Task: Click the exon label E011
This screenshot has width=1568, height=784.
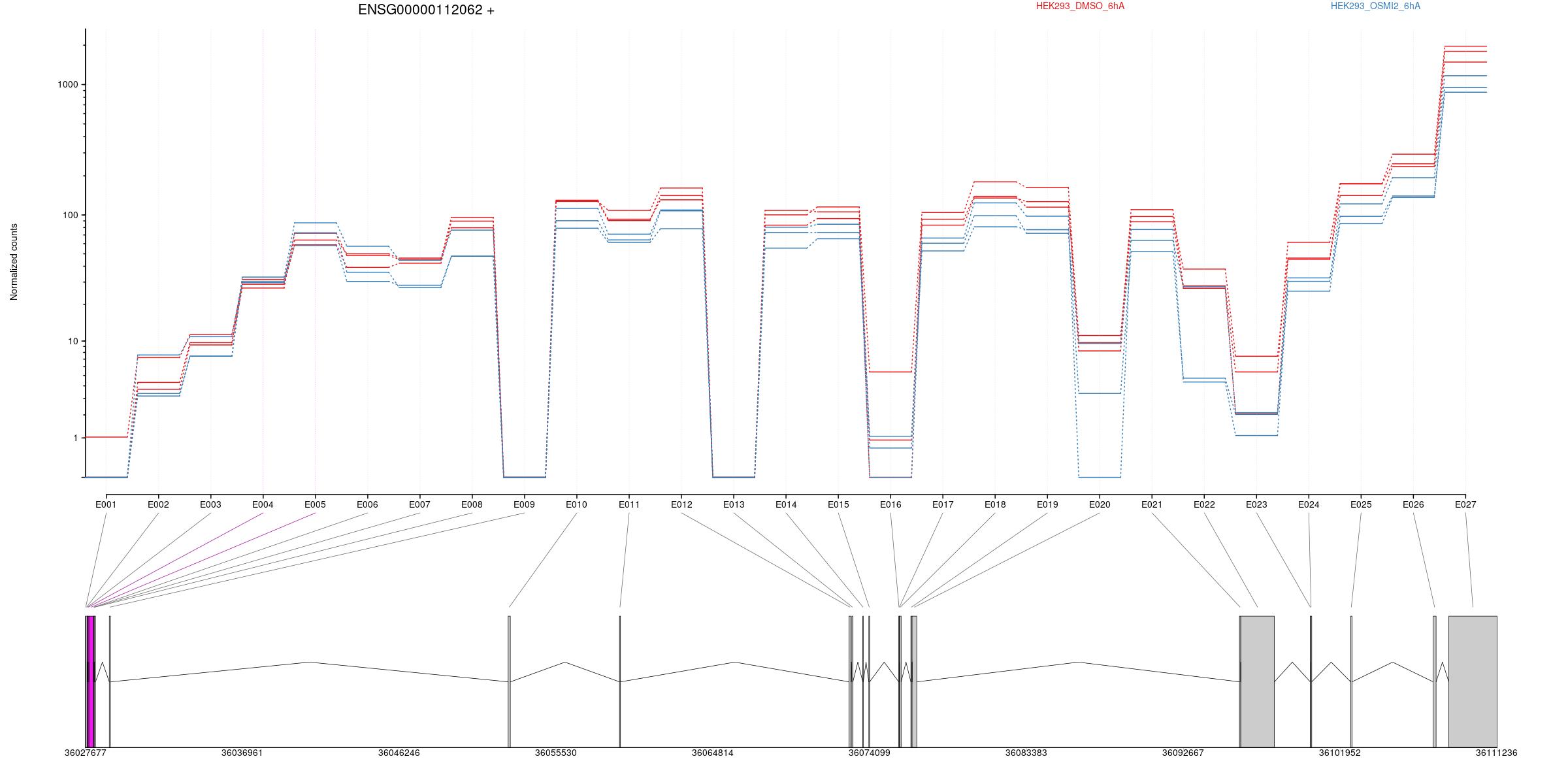Action: (x=629, y=504)
